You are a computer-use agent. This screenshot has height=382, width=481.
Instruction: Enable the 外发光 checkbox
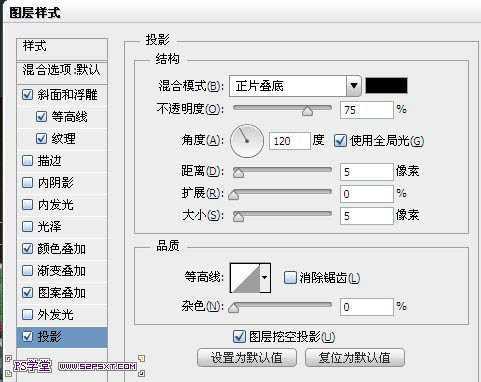click(27, 314)
